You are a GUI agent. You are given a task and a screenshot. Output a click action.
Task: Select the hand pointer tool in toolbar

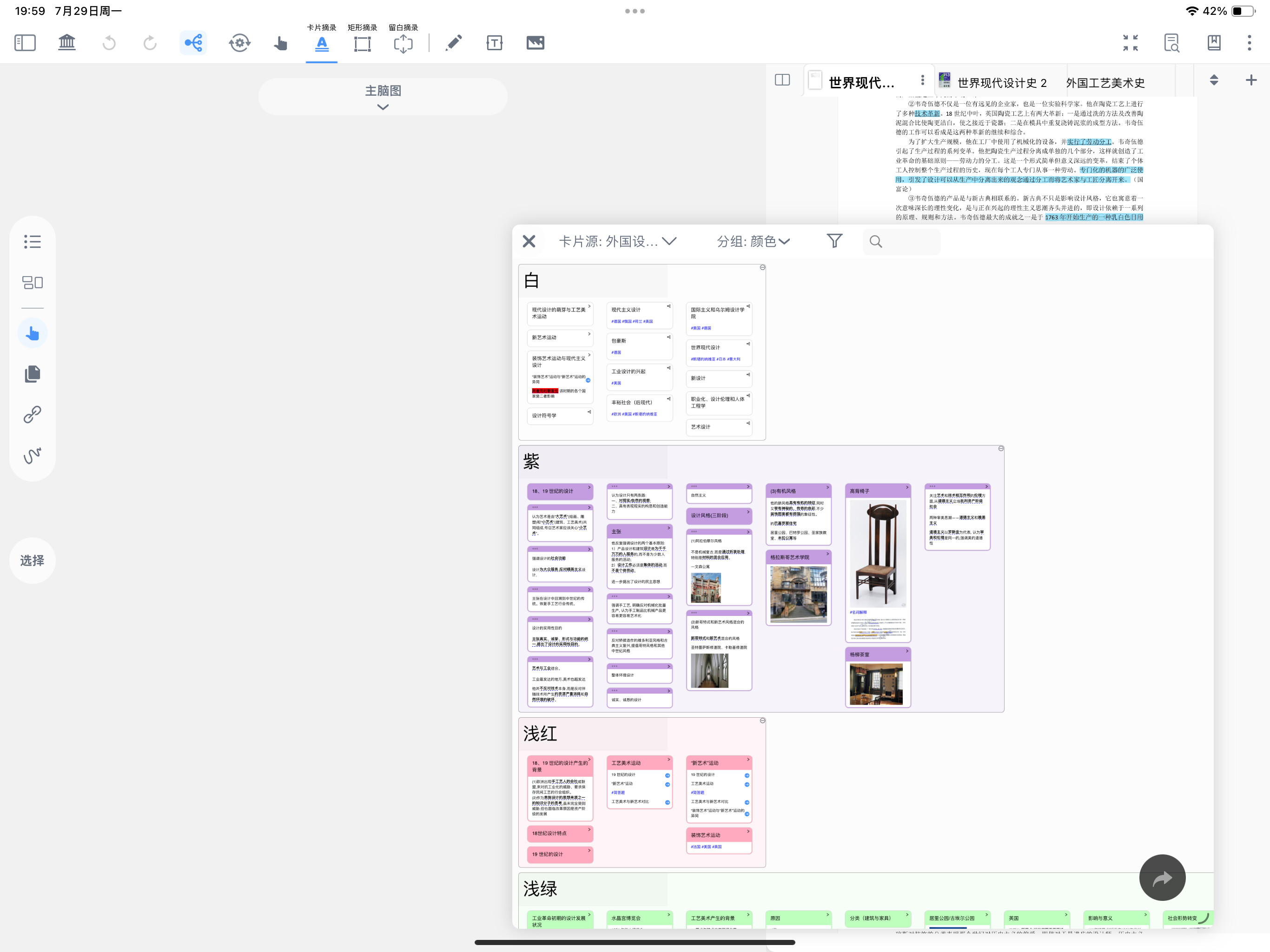pyautogui.click(x=280, y=43)
